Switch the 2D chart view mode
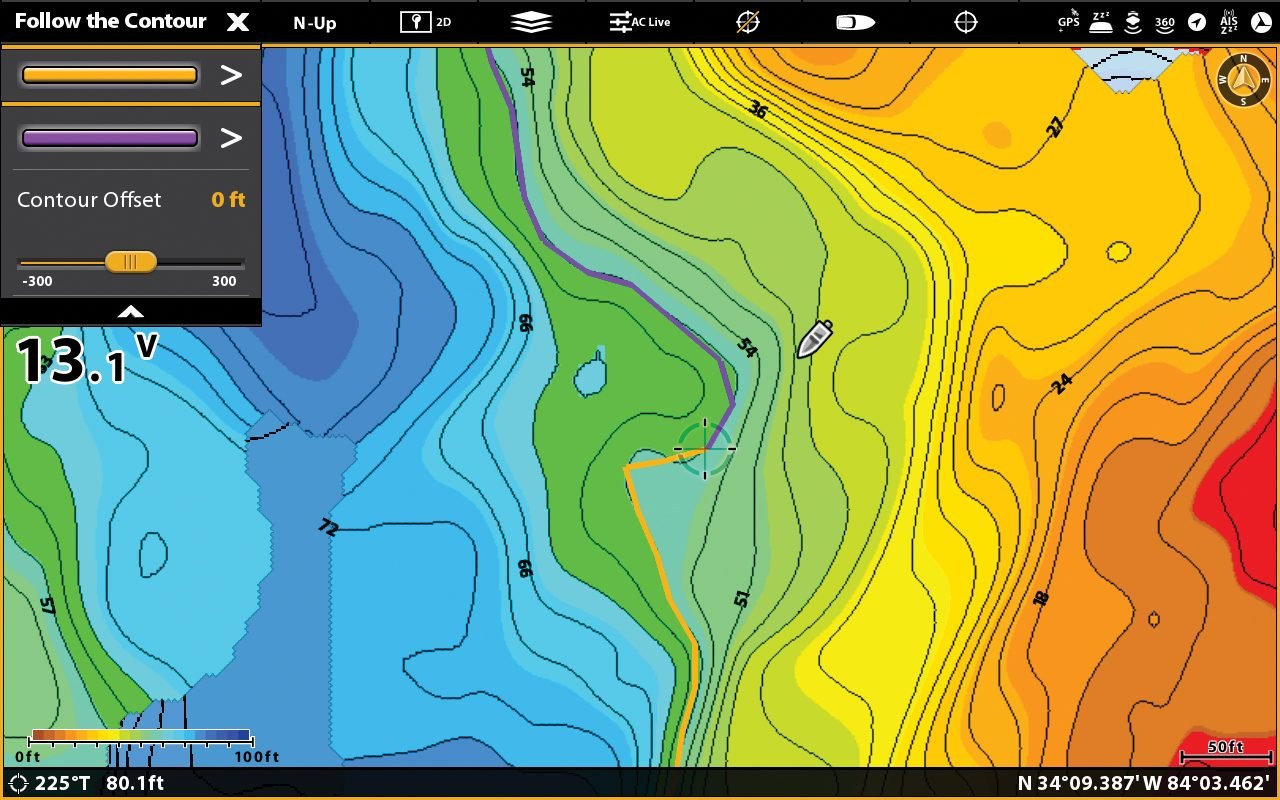 425,22
